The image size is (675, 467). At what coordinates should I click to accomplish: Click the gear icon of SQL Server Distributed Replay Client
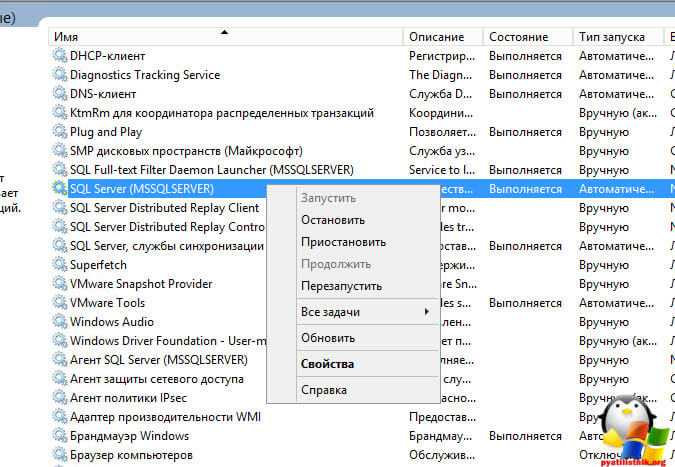point(59,207)
